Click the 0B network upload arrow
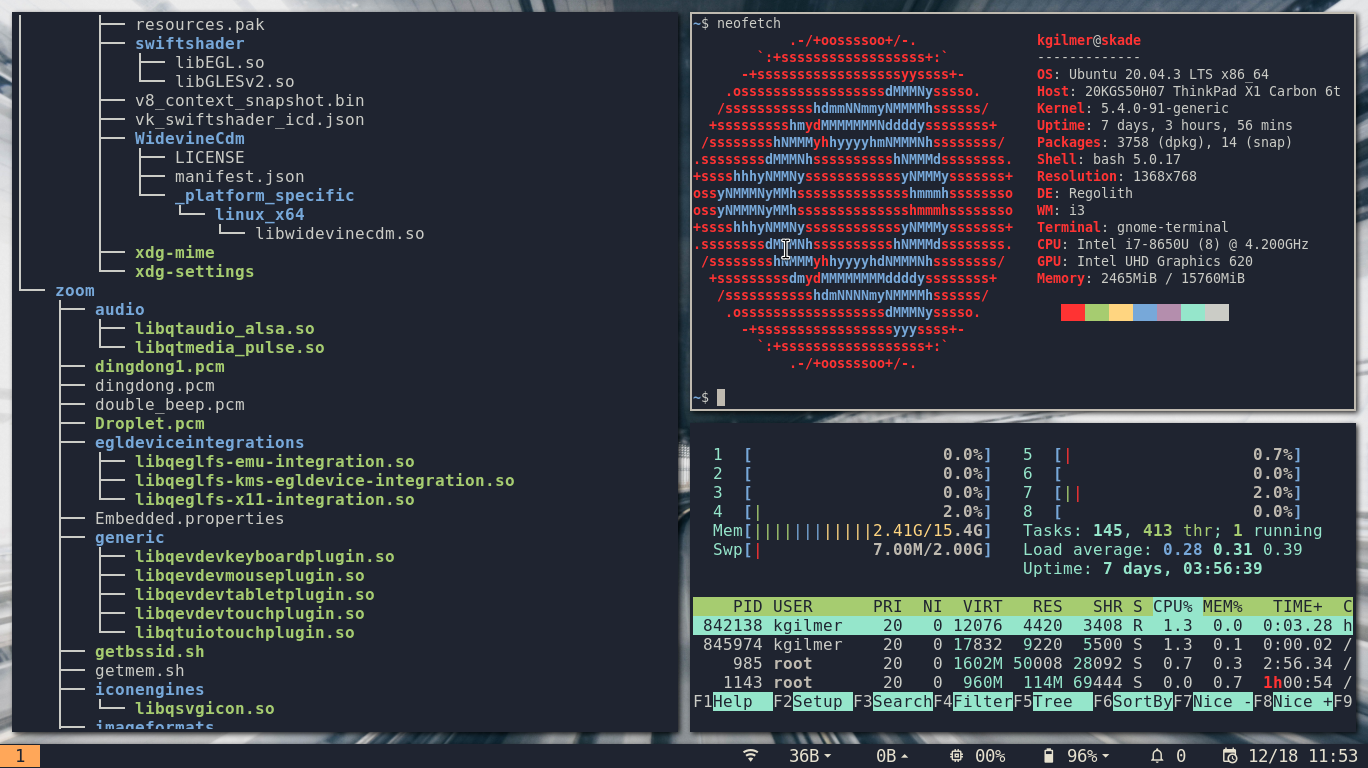Image resolution: width=1368 pixels, height=768 pixels. pyautogui.click(x=905, y=757)
